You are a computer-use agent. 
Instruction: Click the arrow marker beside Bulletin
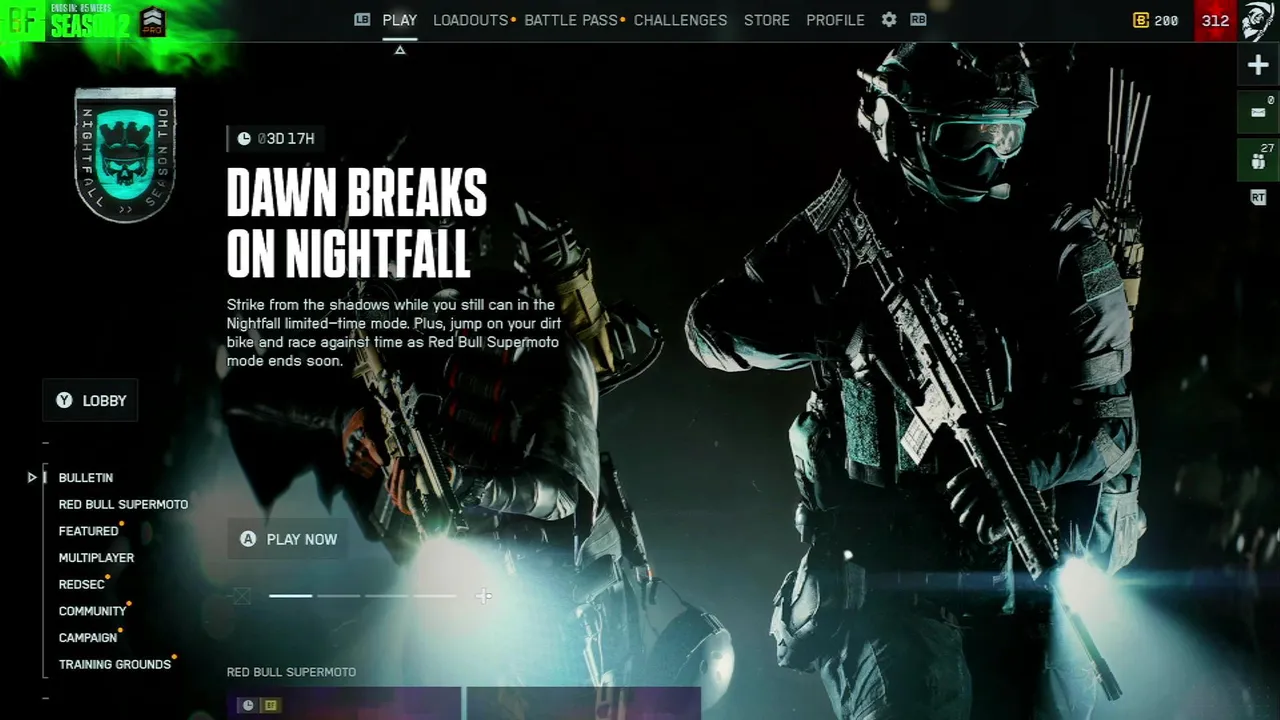[x=32, y=478]
